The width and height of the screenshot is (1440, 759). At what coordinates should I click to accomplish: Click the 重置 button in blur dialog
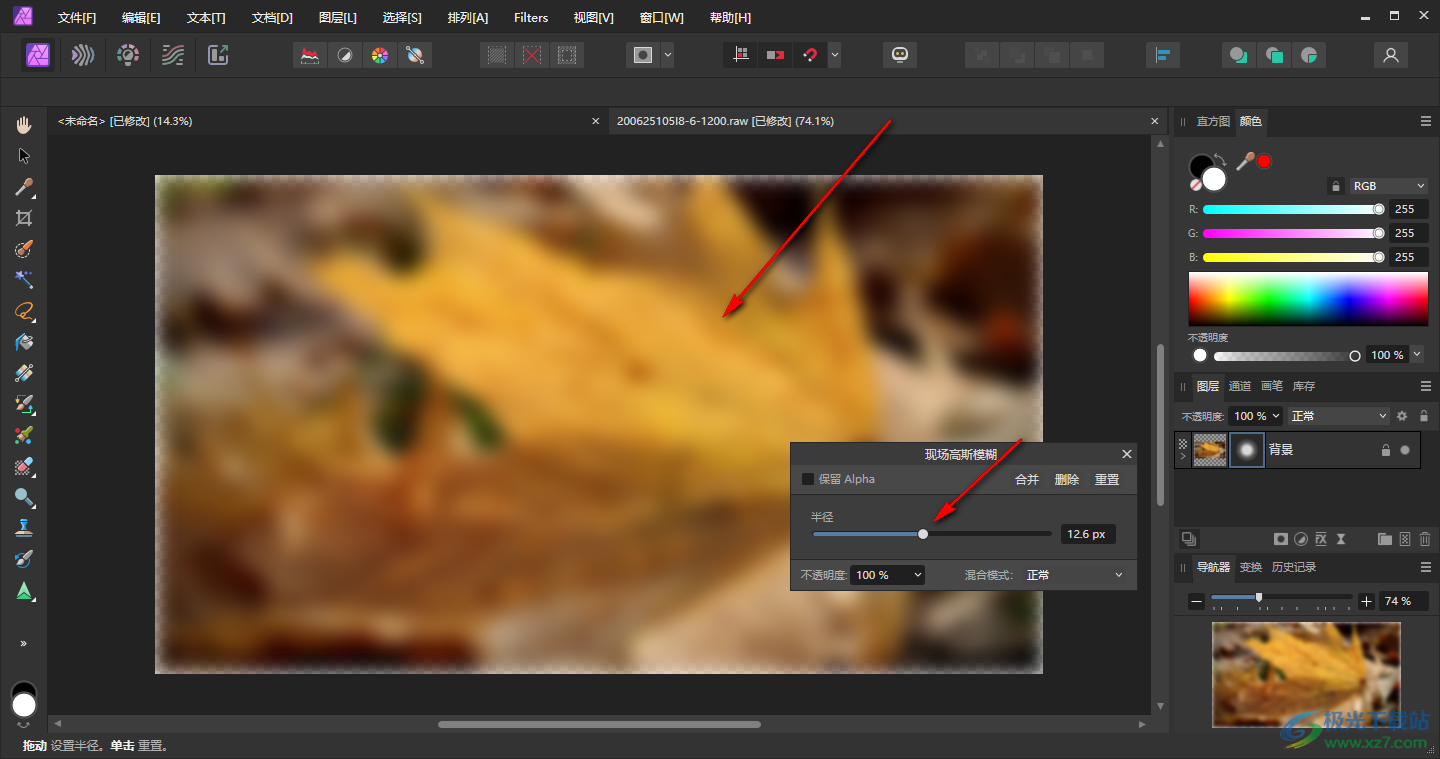(1107, 479)
